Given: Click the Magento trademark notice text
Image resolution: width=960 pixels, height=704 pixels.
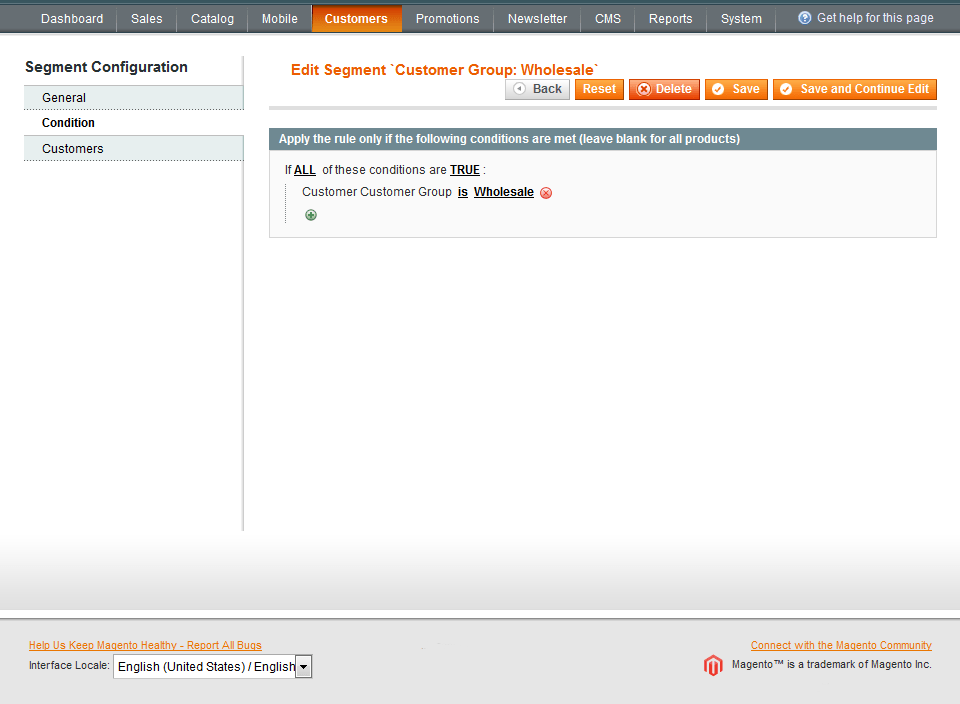Looking at the screenshot, I should (x=831, y=665).
